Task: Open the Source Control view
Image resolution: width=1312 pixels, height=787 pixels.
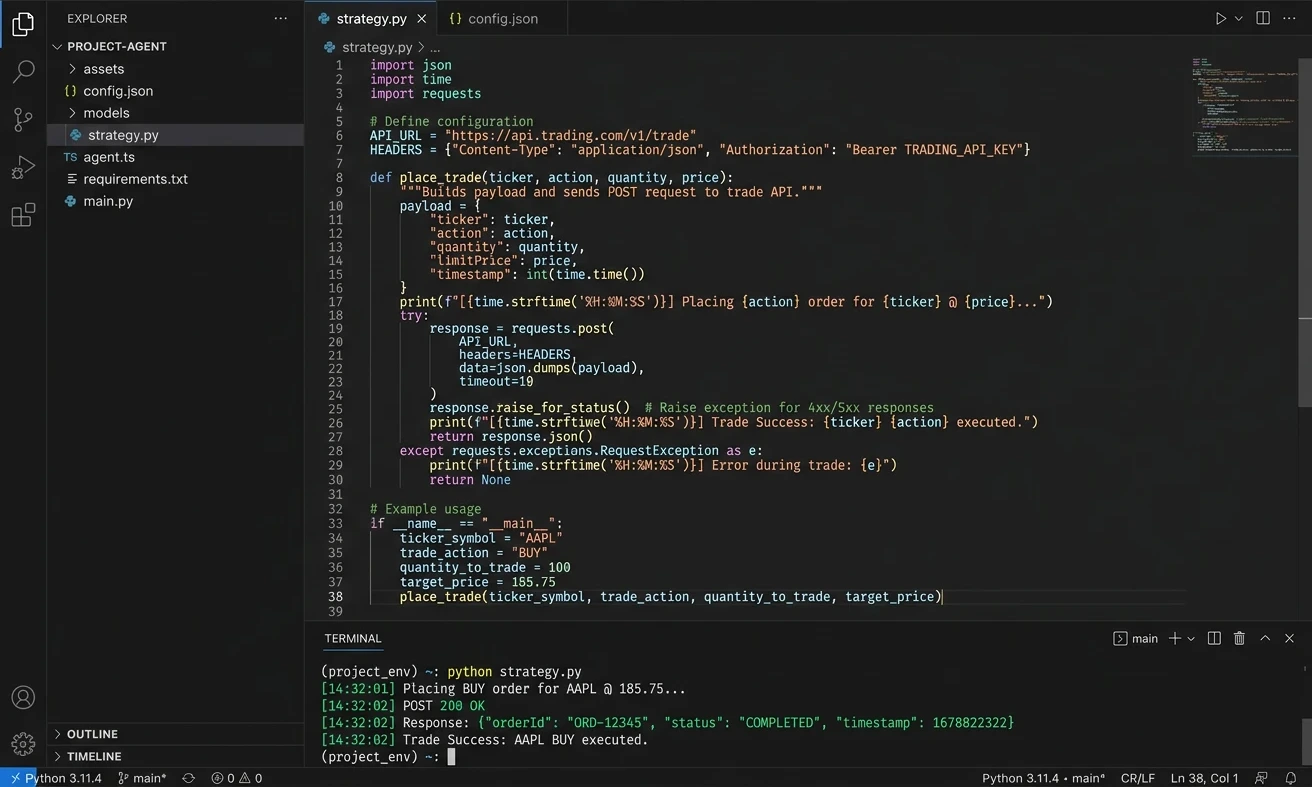Action: (23, 120)
